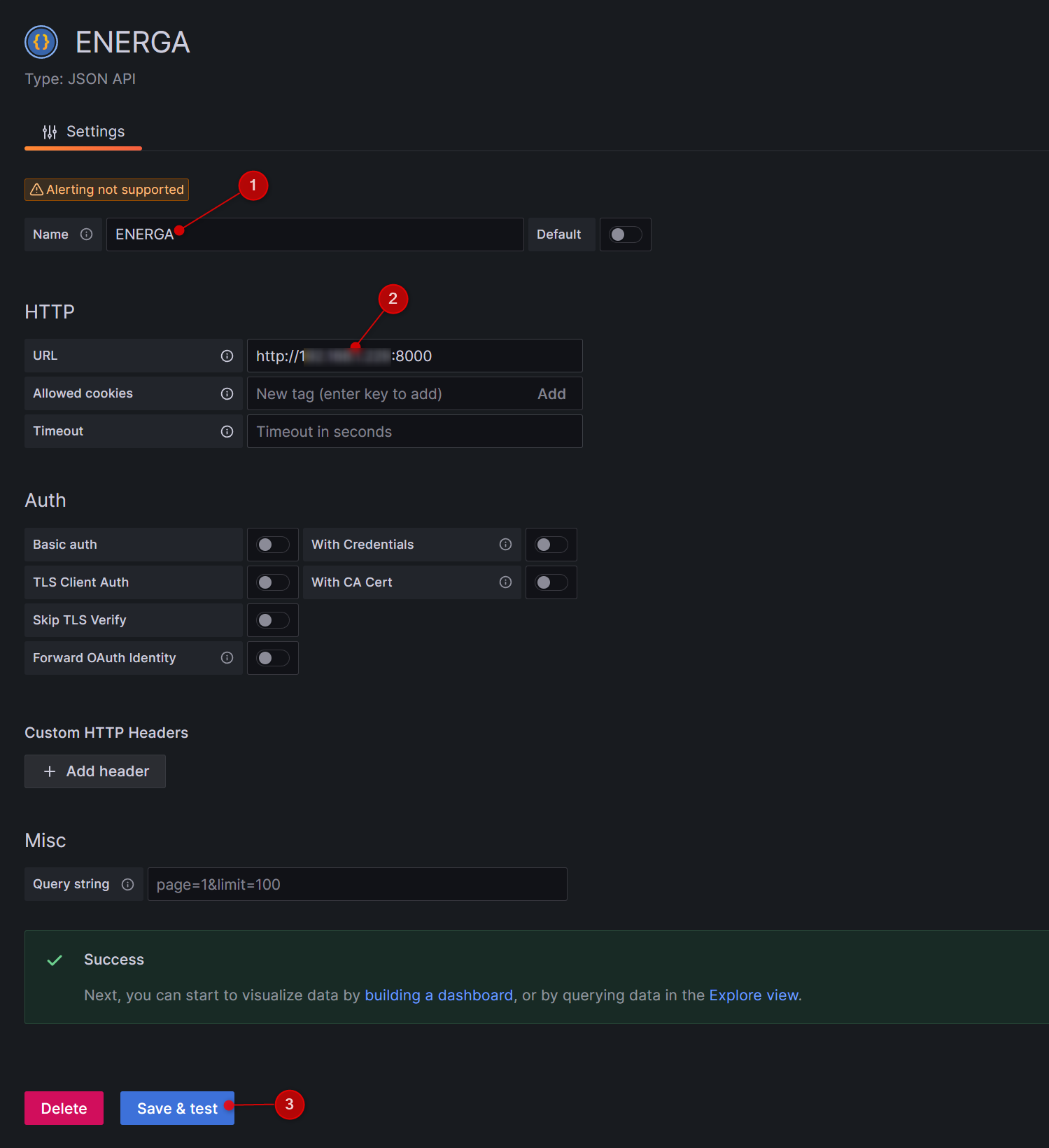Viewport: 1049px width, 1148px height.
Task: Turn on Skip TLS Verify
Action: pos(272,620)
